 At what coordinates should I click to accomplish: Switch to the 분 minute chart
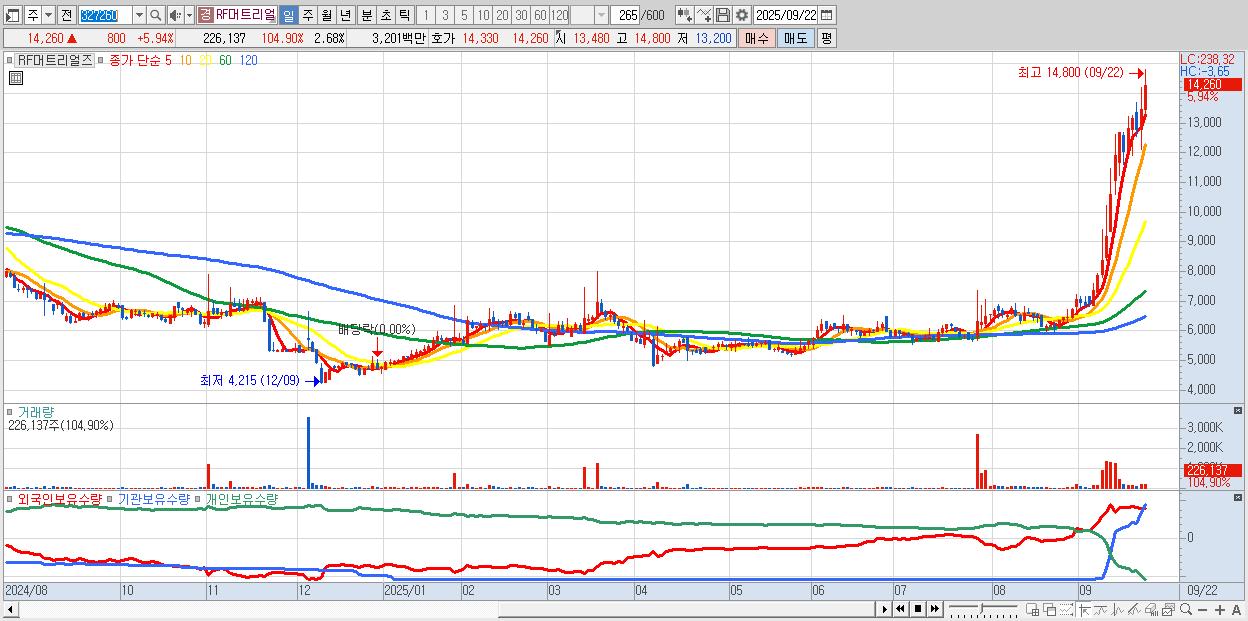click(366, 15)
